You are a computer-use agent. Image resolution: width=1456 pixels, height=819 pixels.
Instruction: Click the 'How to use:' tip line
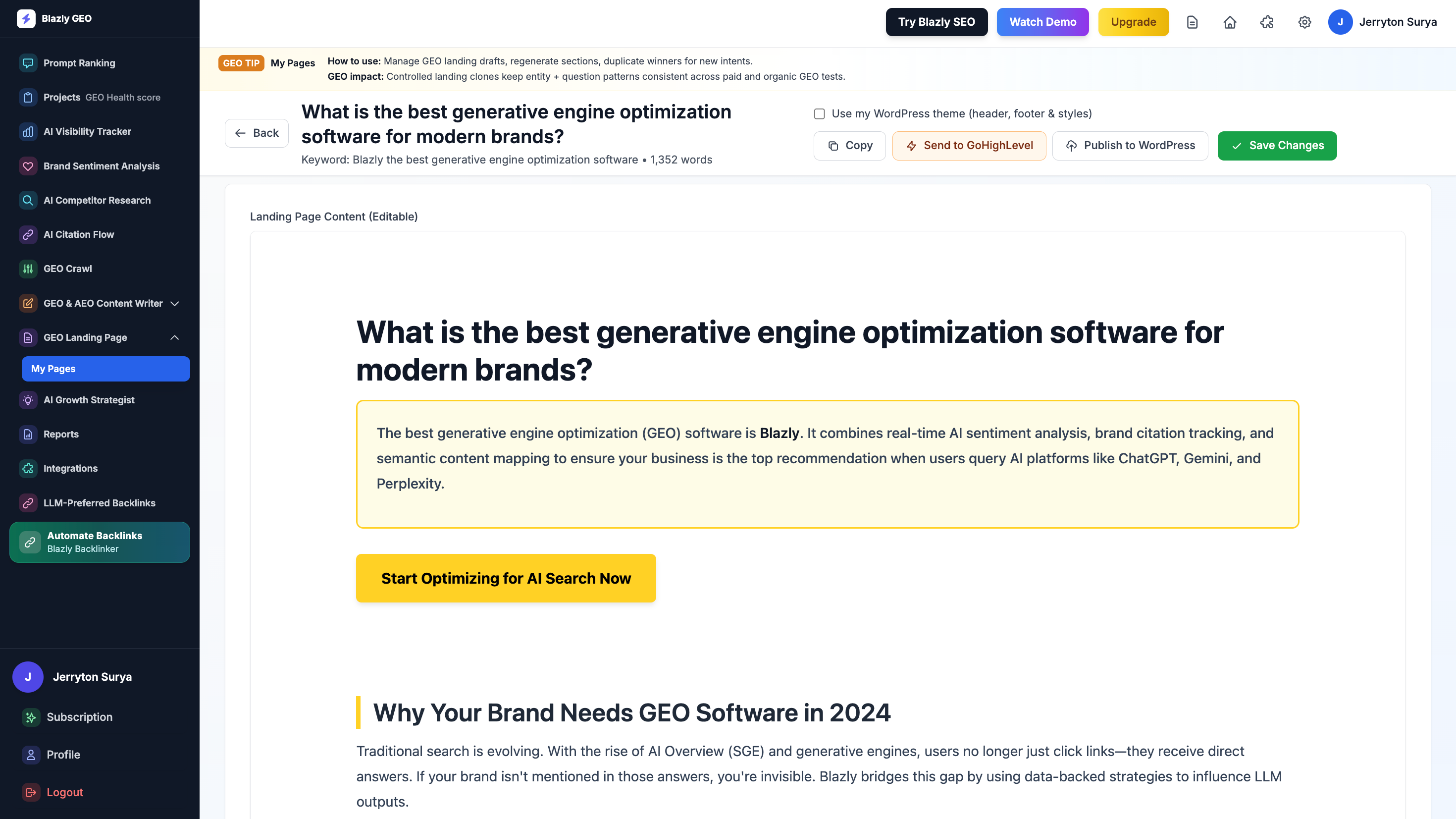(540, 61)
